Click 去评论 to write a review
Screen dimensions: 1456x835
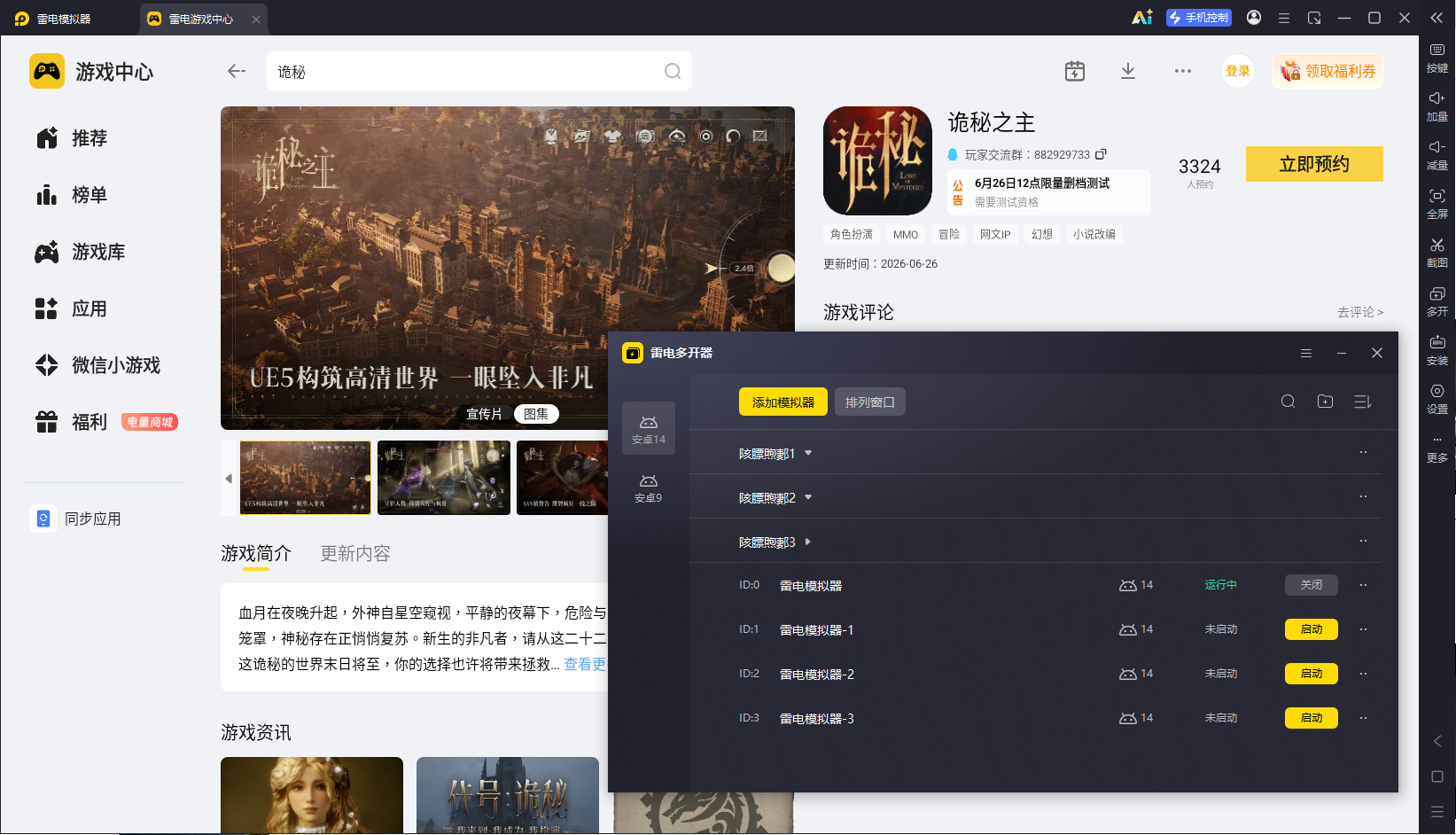coord(1360,312)
